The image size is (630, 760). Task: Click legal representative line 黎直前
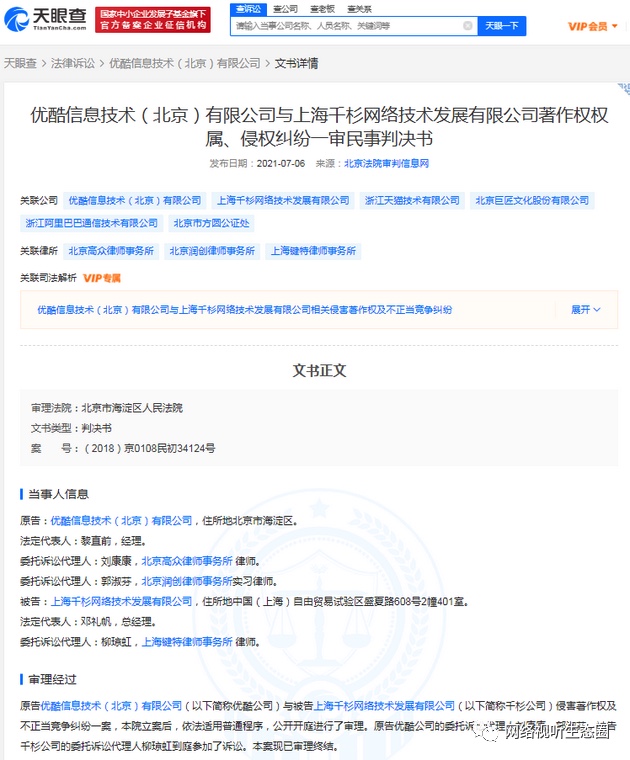pyautogui.click(x=83, y=541)
